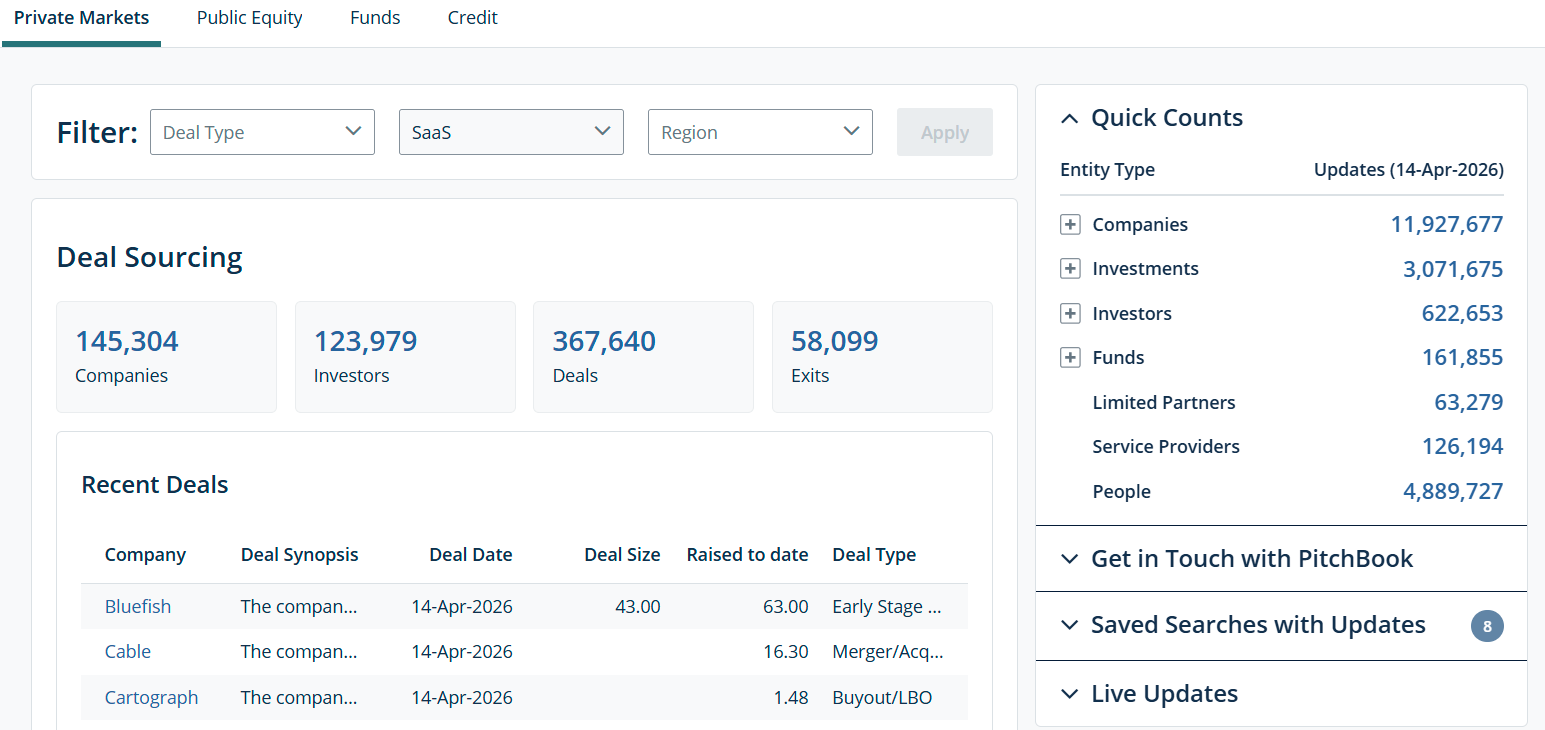Open the 3,071,675 Investments count
Image resolution: width=1545 pixels, height=730 pixels.
pyautogui.click(x=1453, y=268)
